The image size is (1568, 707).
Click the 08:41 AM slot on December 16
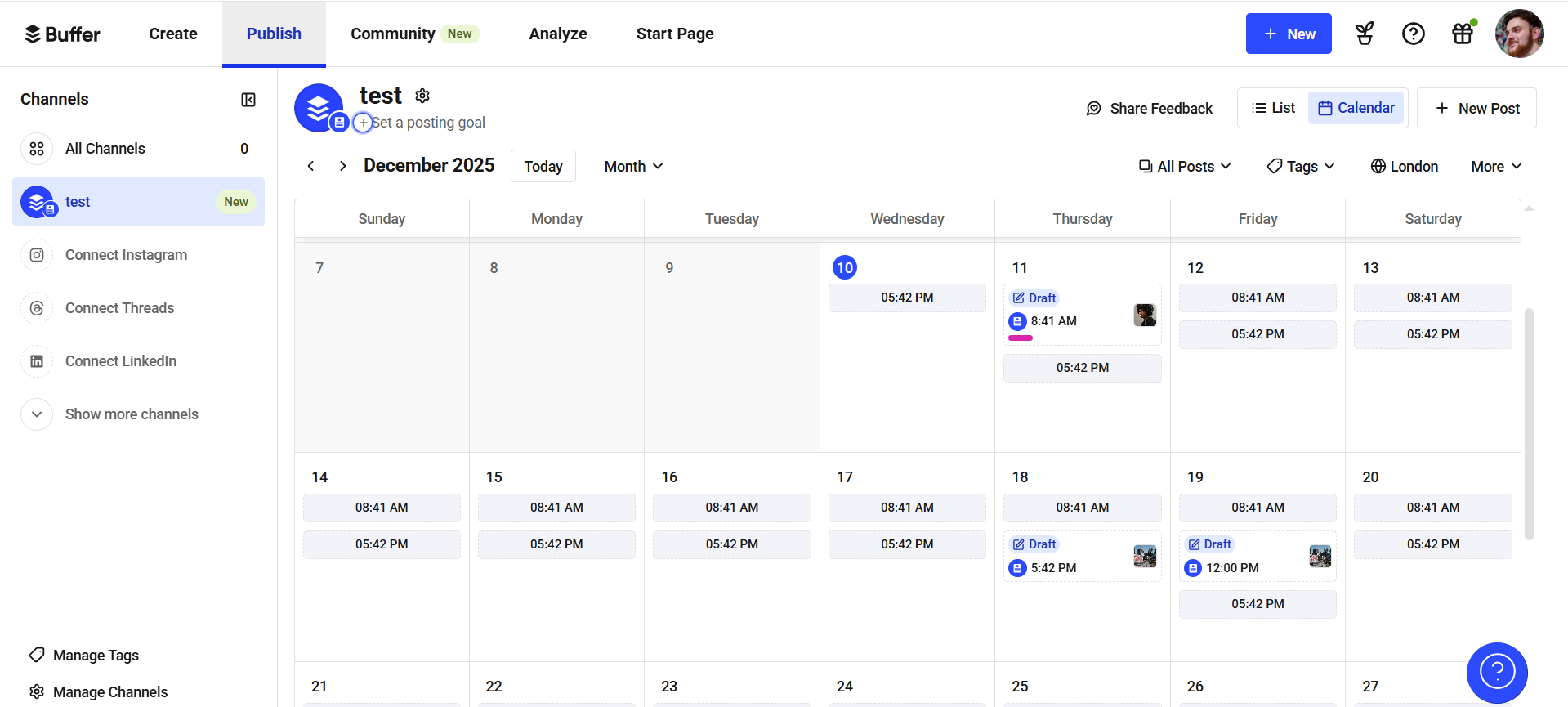(732, 508)
